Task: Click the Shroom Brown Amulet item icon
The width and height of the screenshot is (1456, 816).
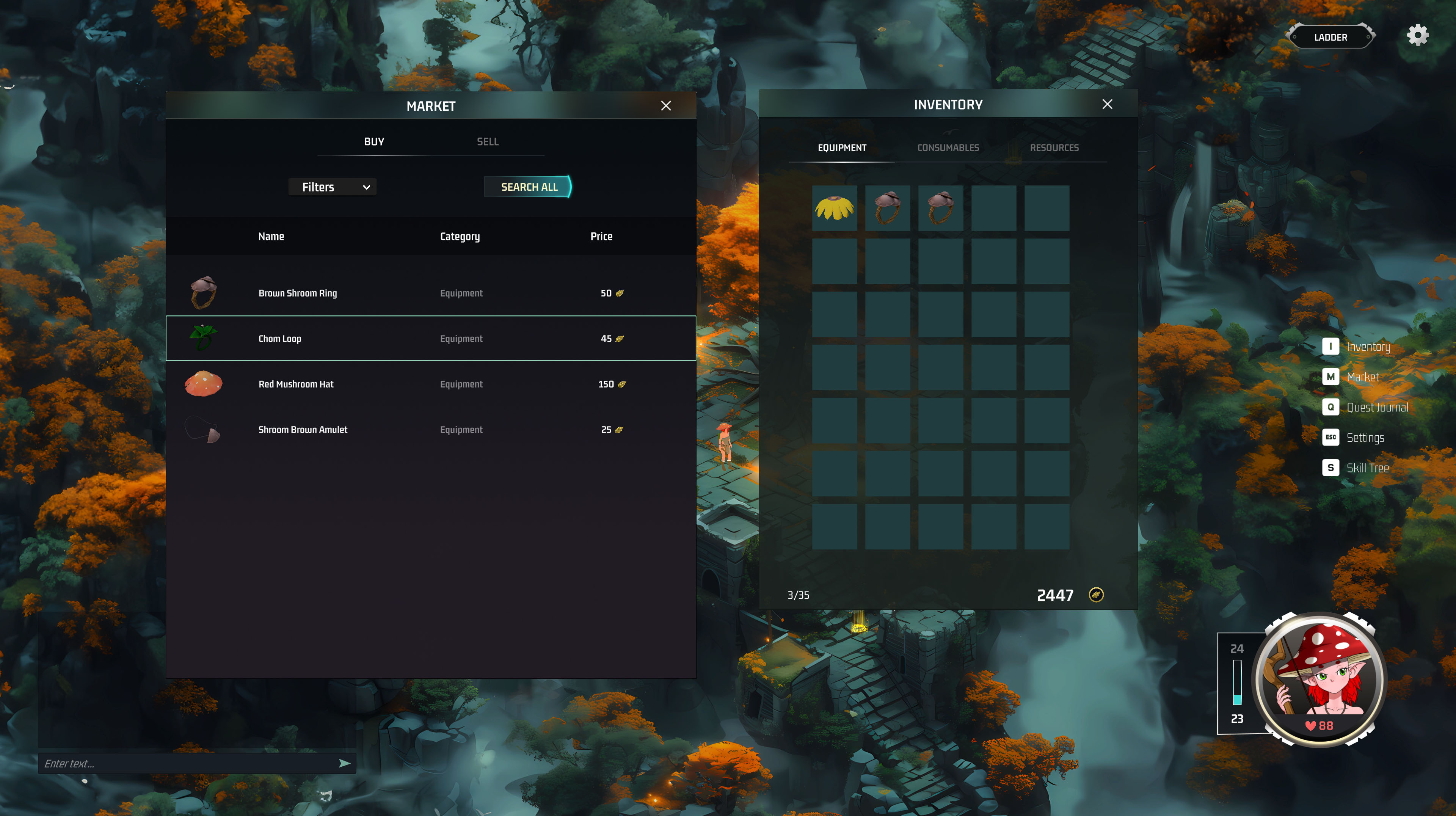Action: [x=203, y=430]
